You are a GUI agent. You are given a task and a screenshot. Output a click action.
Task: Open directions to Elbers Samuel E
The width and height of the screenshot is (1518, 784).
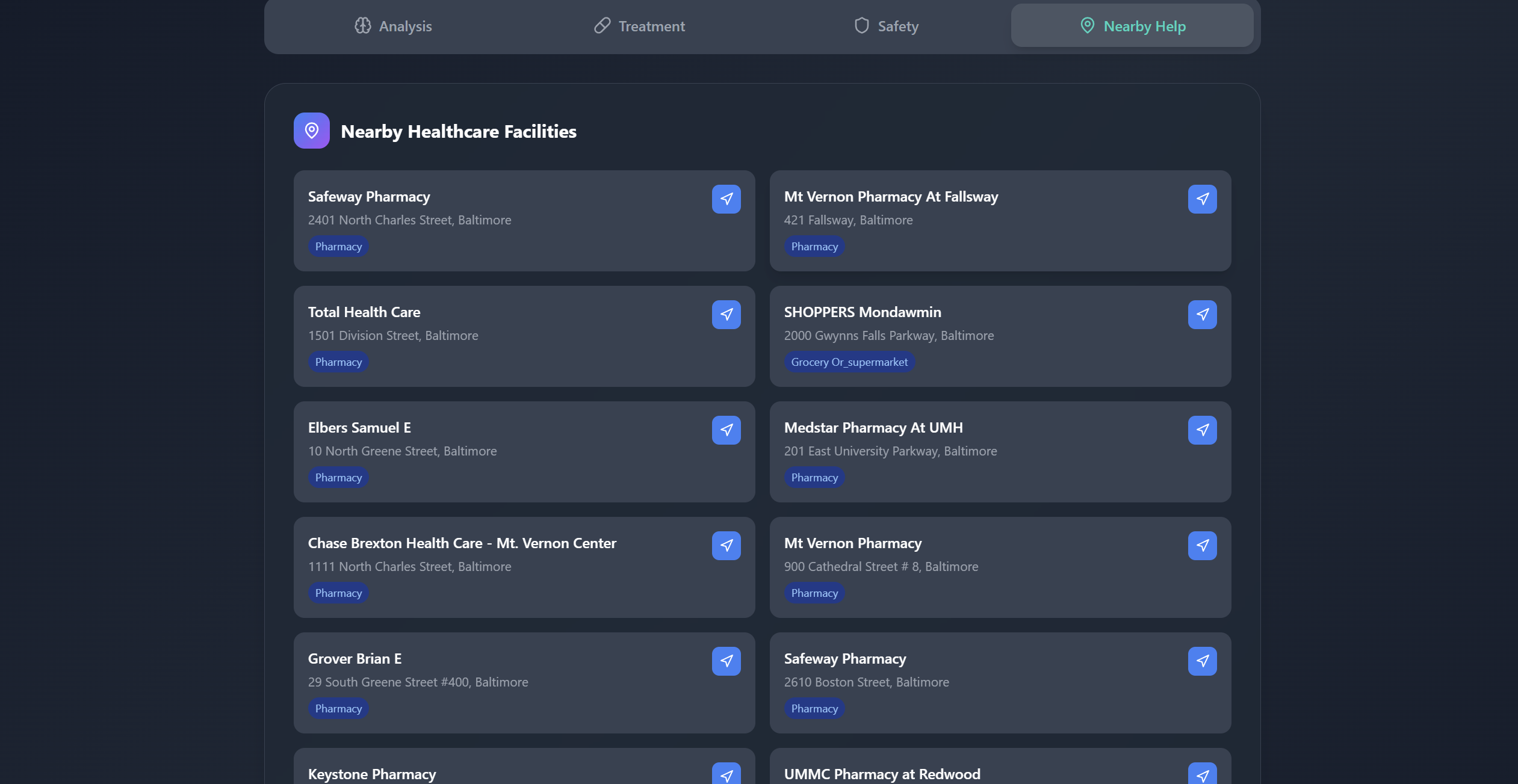726,430
